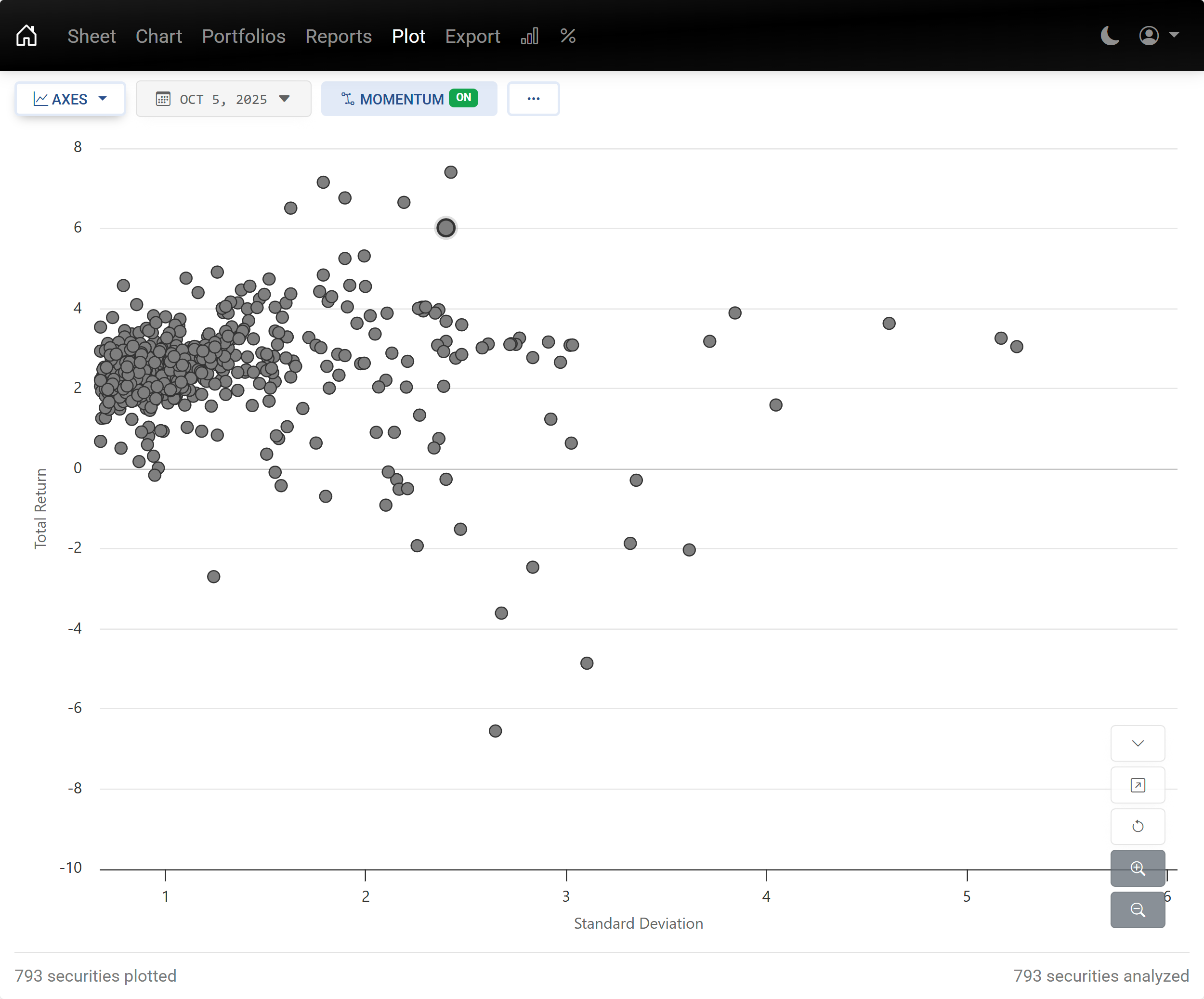Zoom out using the magnifier minus icon
This screenshot has height=999, width=1204.
point(1138,909)
